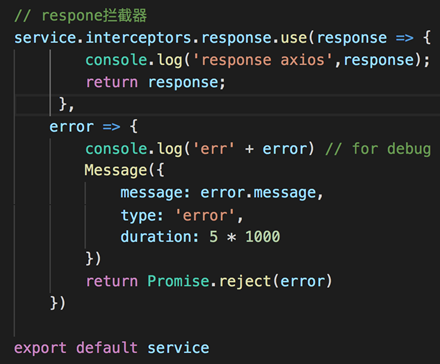Click the 'respone拦截器' comment line

pos(80,16)
